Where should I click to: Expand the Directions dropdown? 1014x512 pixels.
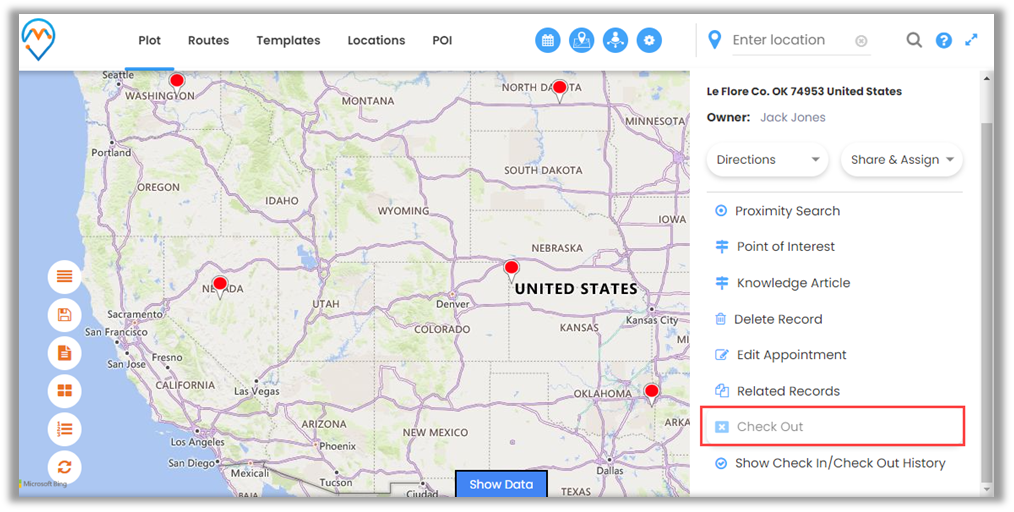767,160
